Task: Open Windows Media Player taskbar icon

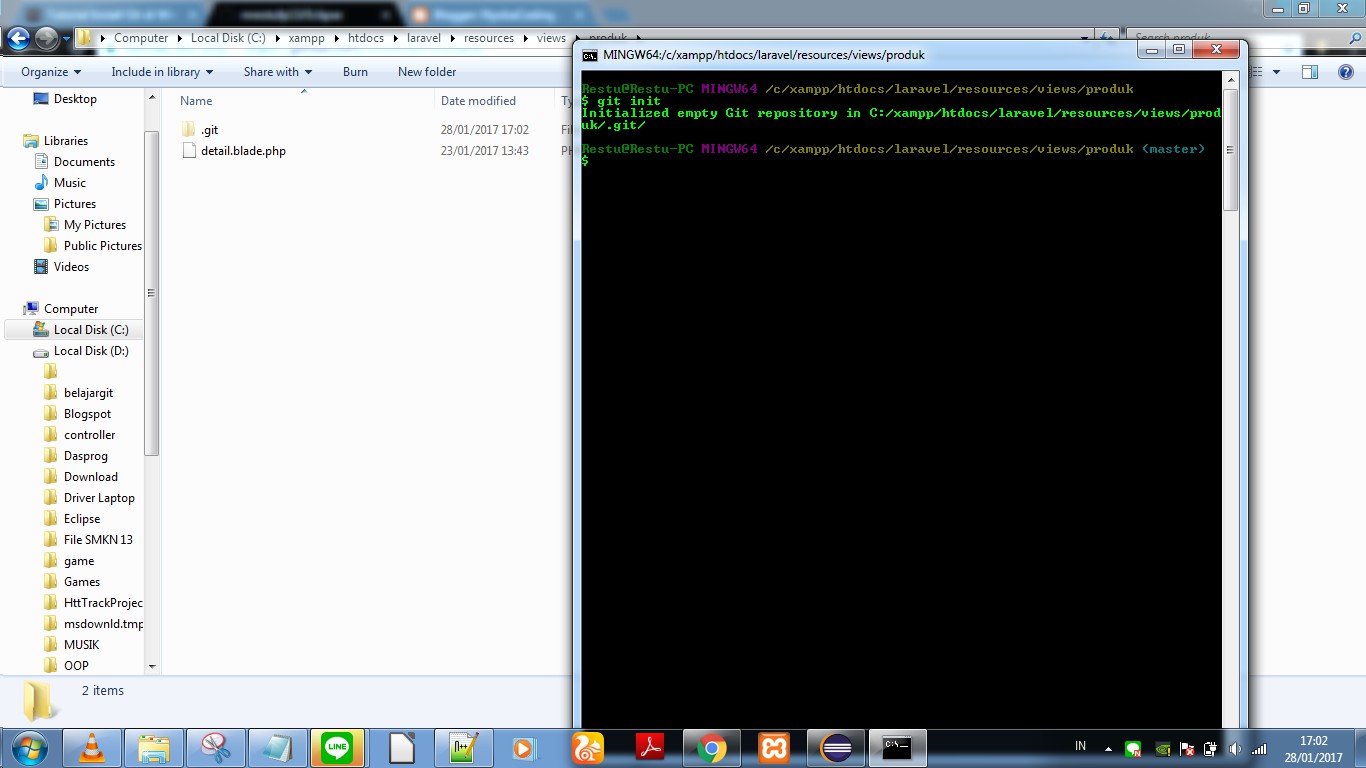Action: tap(524, 748)
